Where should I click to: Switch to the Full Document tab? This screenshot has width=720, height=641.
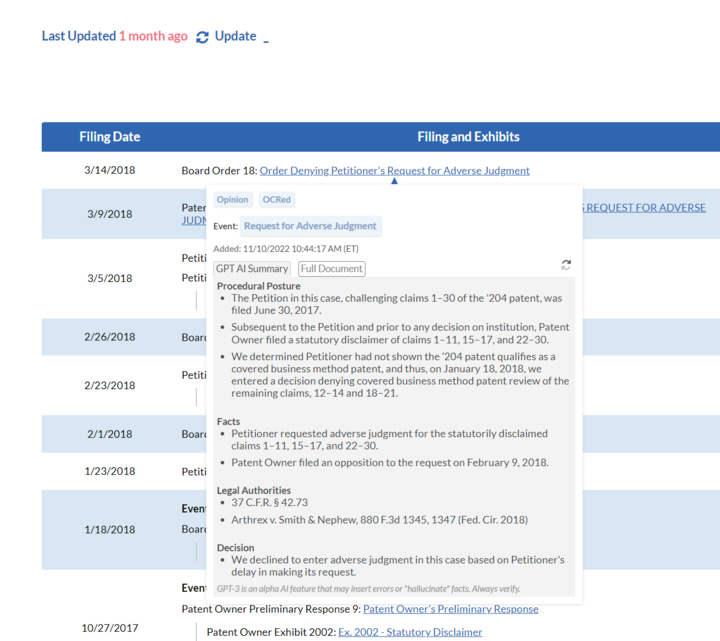[332, 269]
